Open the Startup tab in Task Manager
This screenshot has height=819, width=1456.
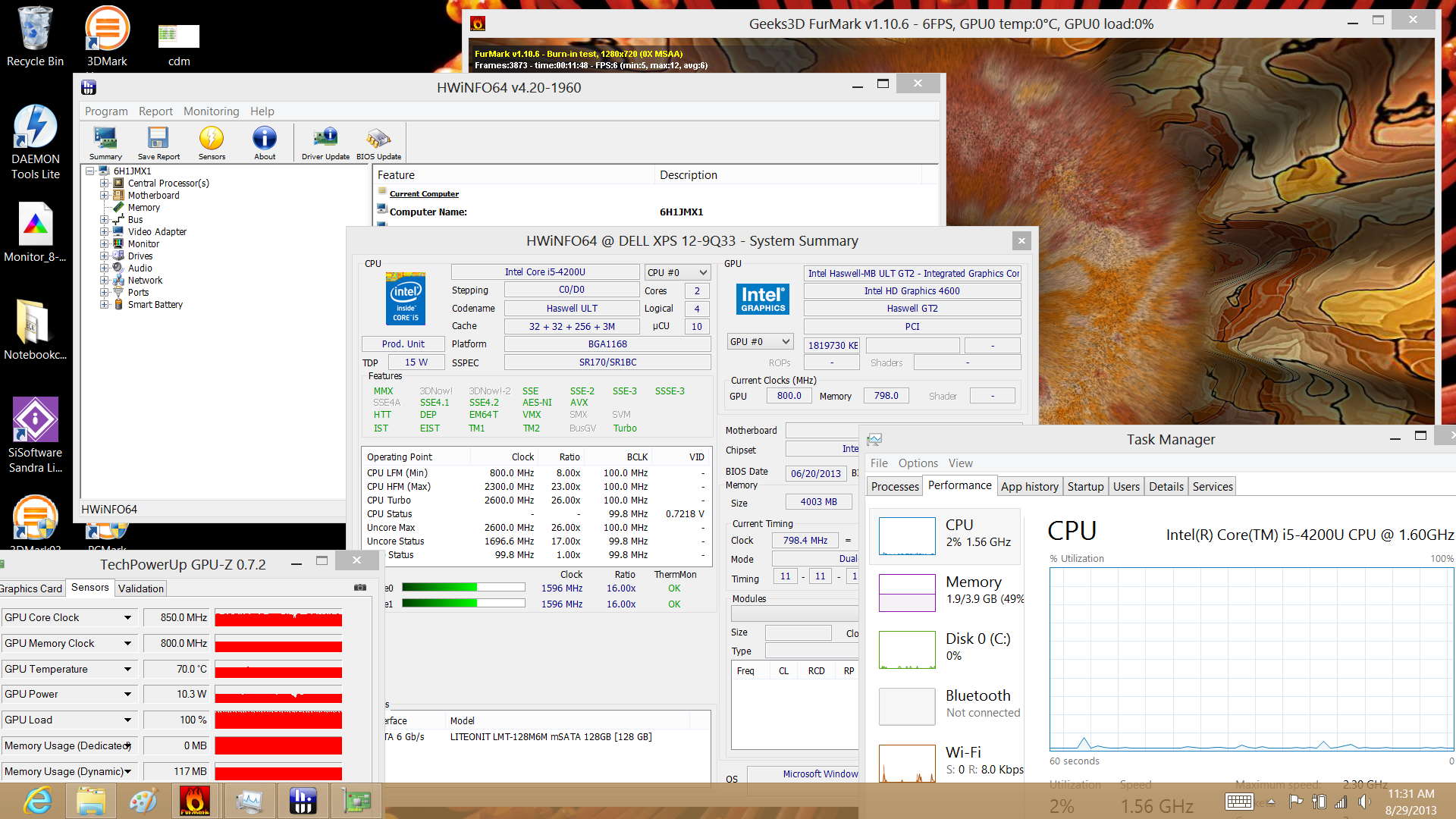1085,487
